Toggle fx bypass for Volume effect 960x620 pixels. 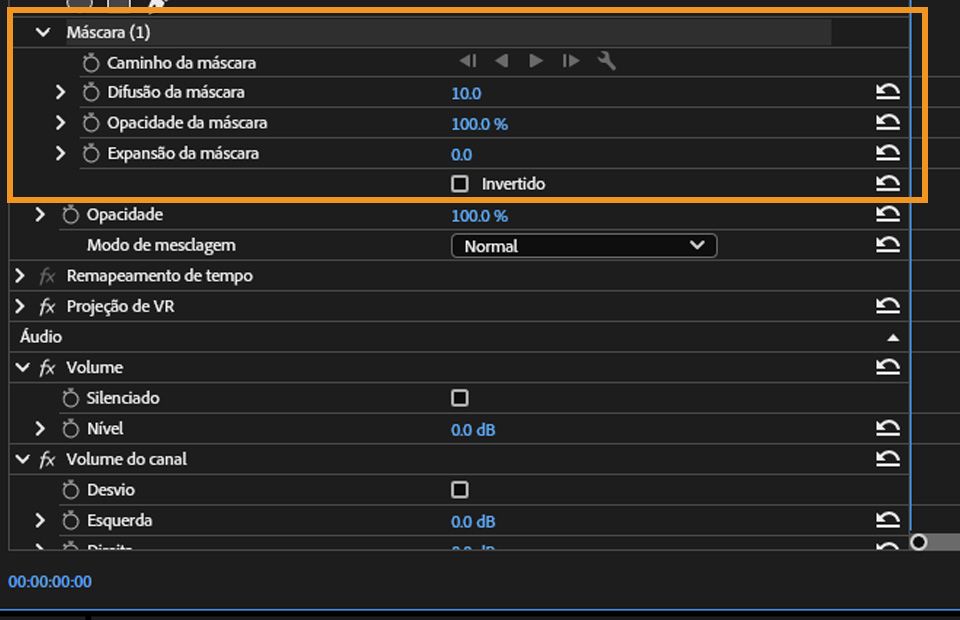[47, 368]
